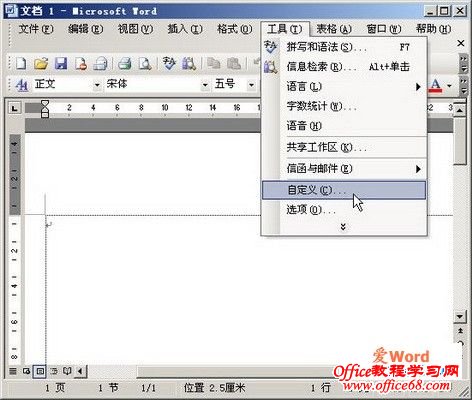The height and width of the screenshot is (400, 472).
Task: Click the Previous Page double-arrow button
Action: [x=460, y=331]
